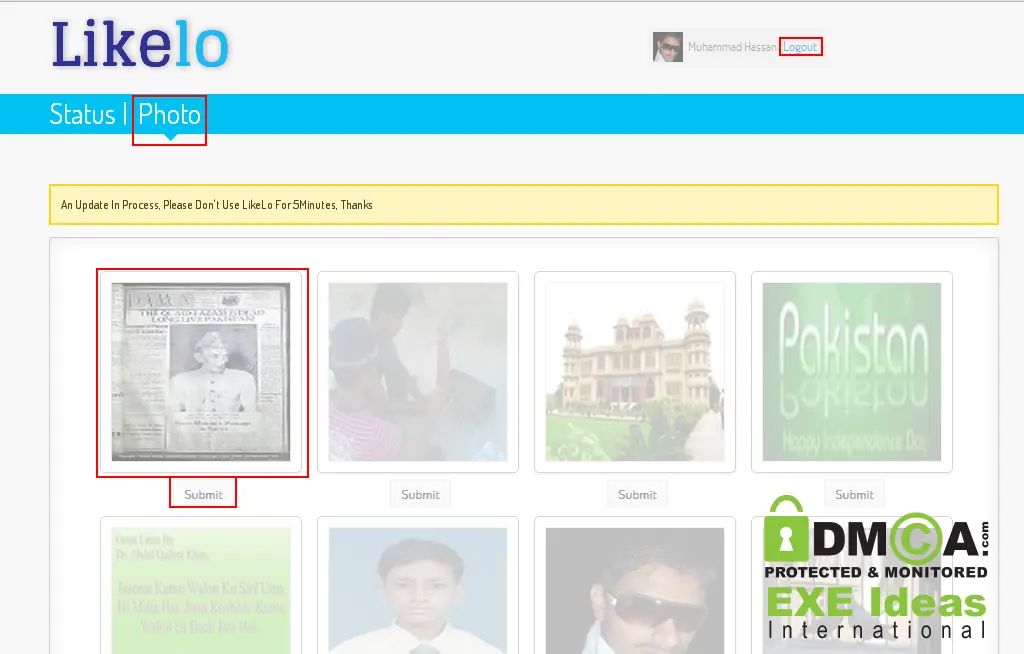Switch to the Status tab
Screen dimensions: 1024x654
click(x=82, y=114)
